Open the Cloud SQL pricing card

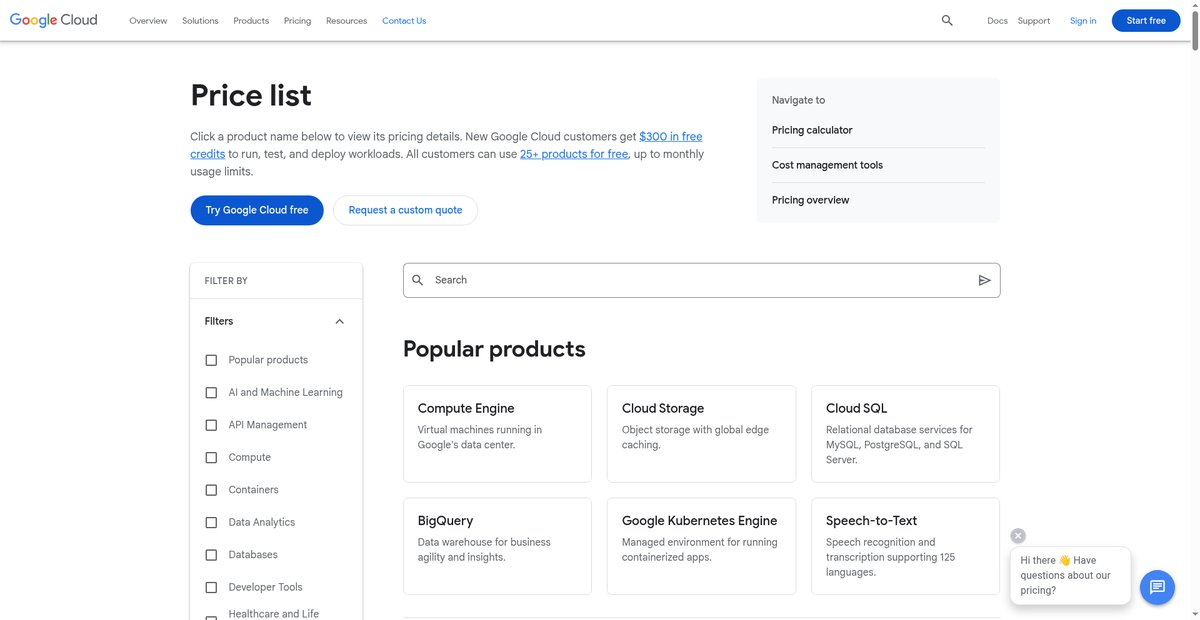(x=905, y=434)
